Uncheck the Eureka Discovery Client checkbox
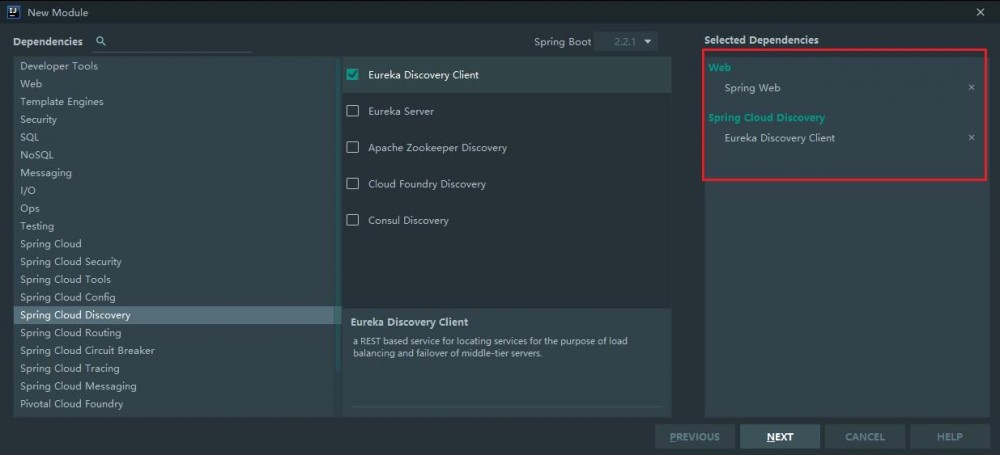Image resolution: width=1000 pixels, height=455 pixels. tap(353, 75)
